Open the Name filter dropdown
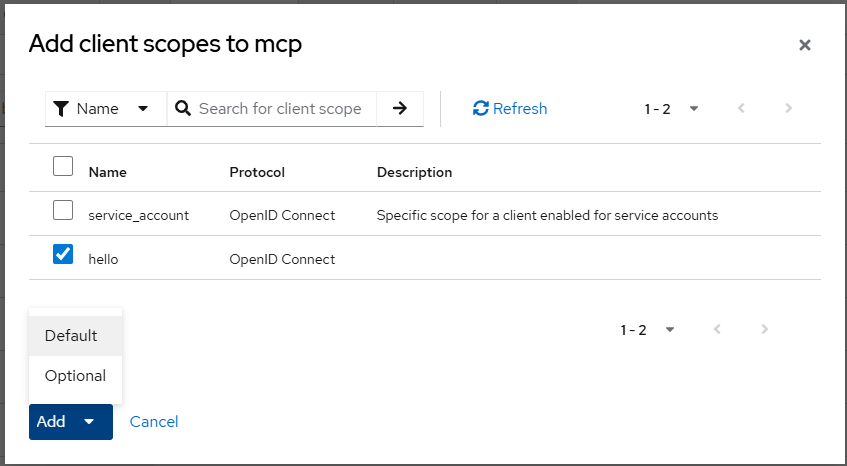This screenshot has height=466, width=847. (x=105, y=109)
